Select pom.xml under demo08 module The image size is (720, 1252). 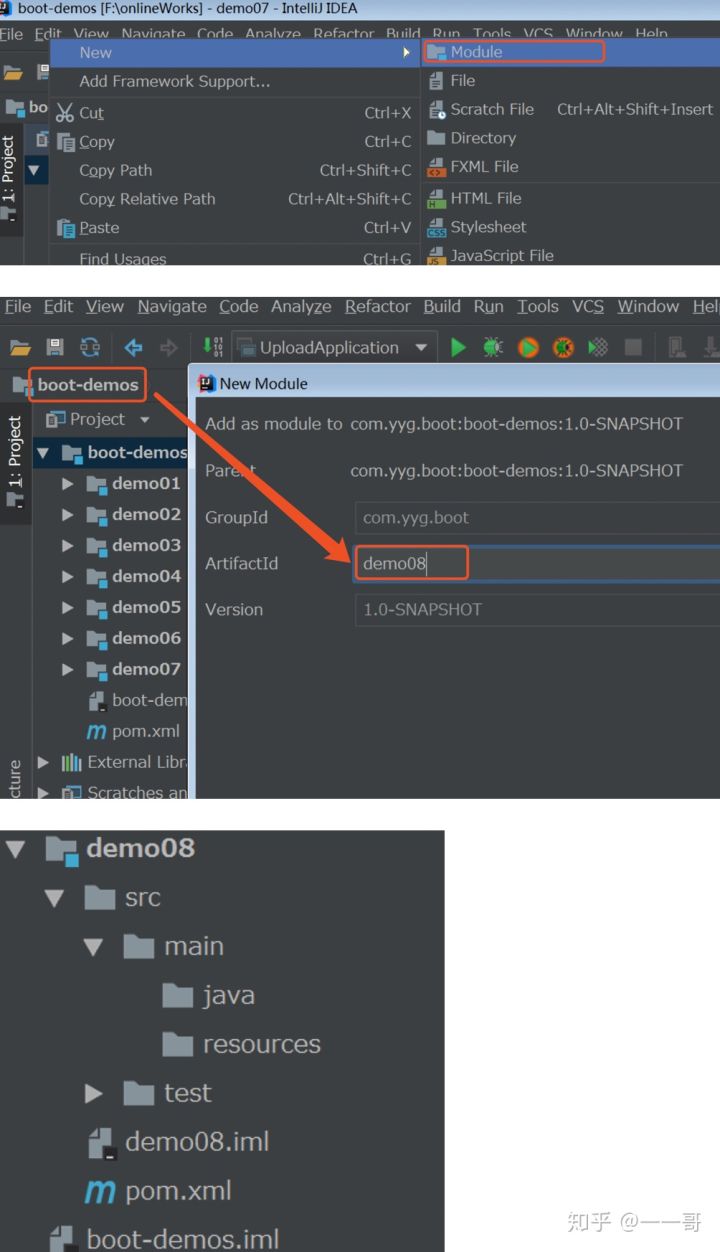click(x=177, y=1190)
